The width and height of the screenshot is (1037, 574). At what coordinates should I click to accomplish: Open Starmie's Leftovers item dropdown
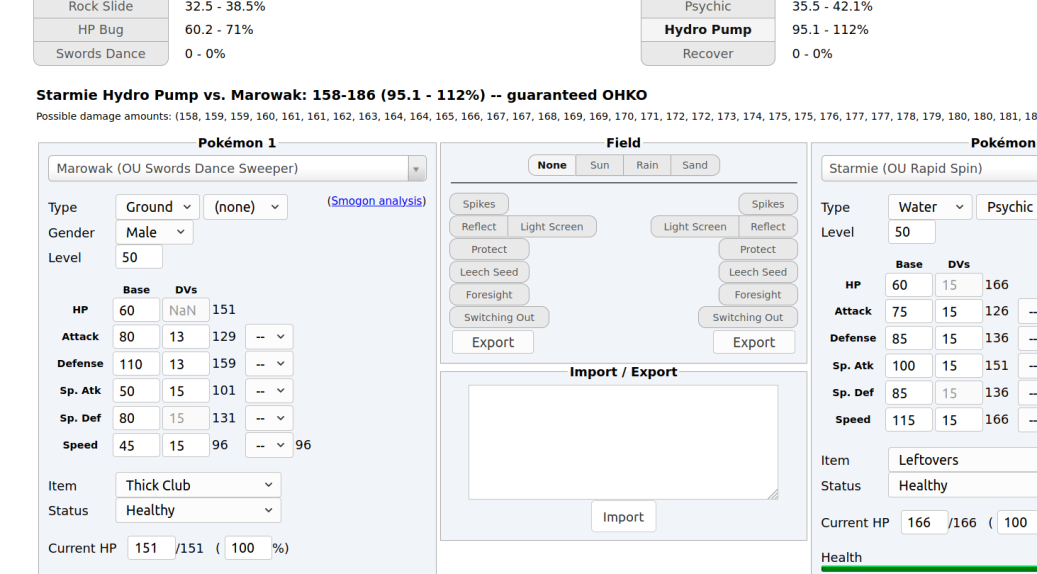[962, 460]
